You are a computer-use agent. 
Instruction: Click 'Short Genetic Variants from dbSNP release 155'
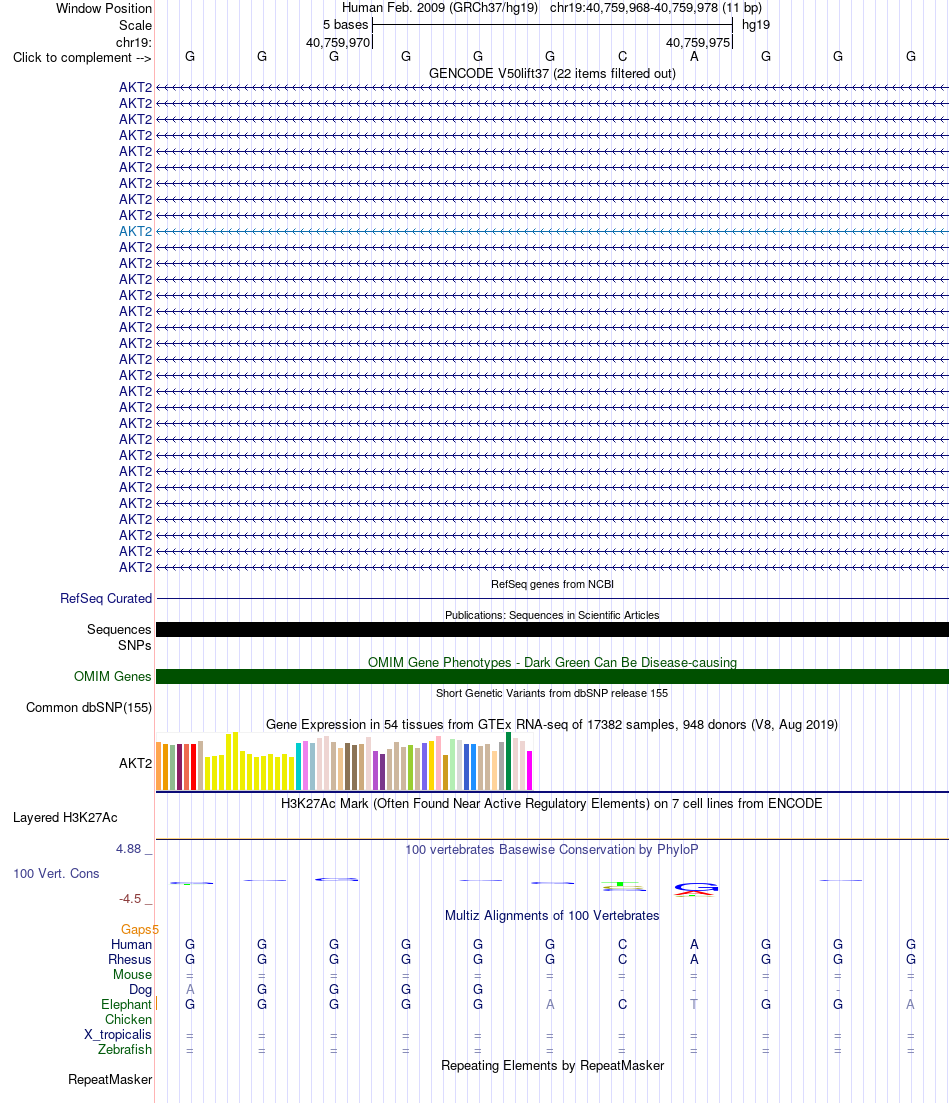[552, 694]
